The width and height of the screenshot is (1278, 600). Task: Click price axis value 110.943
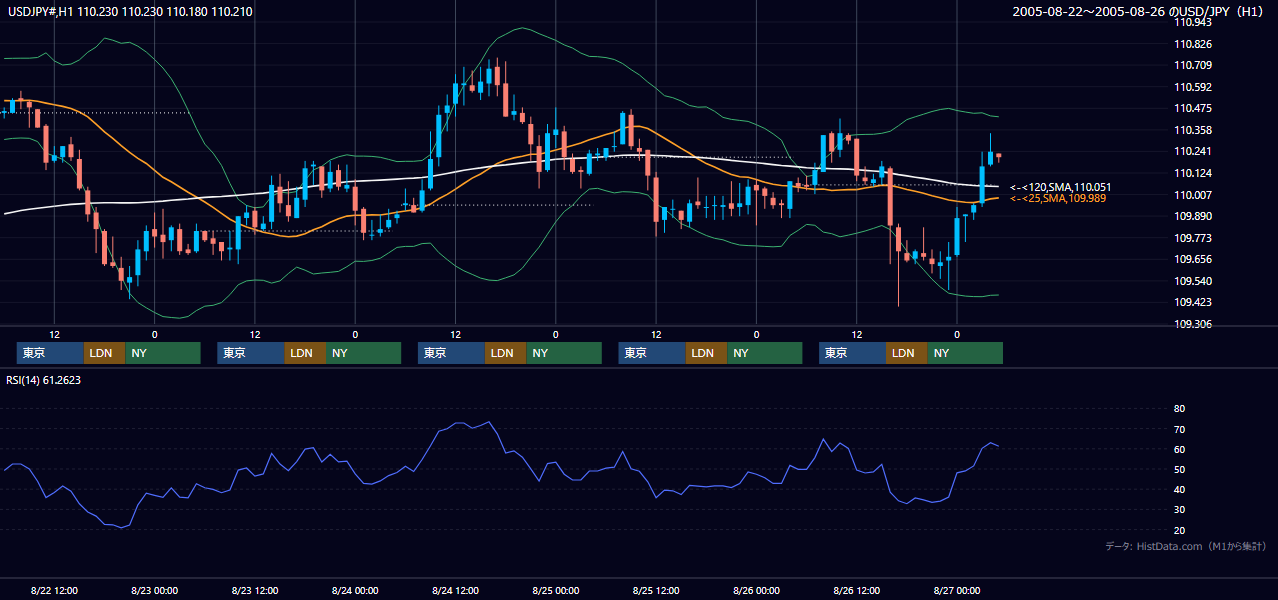(1193, 23)
